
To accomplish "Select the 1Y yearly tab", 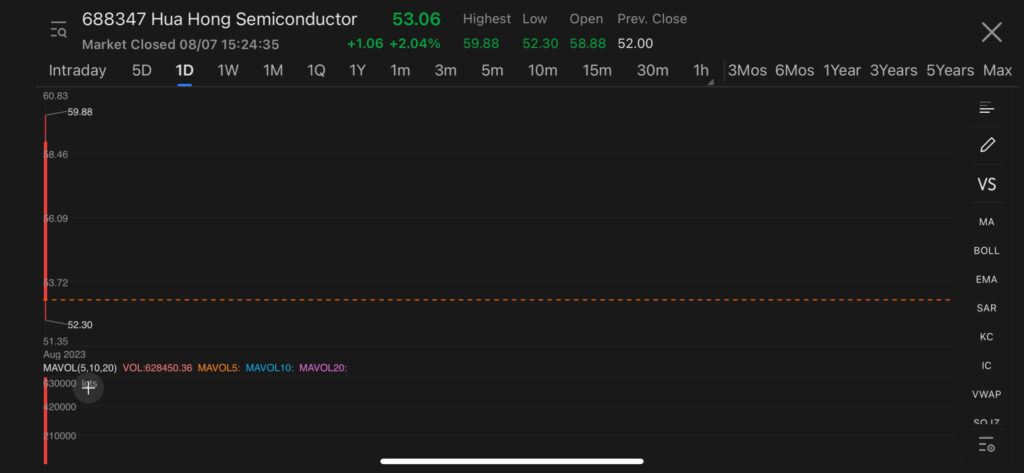I will click(x=357, y=71).
